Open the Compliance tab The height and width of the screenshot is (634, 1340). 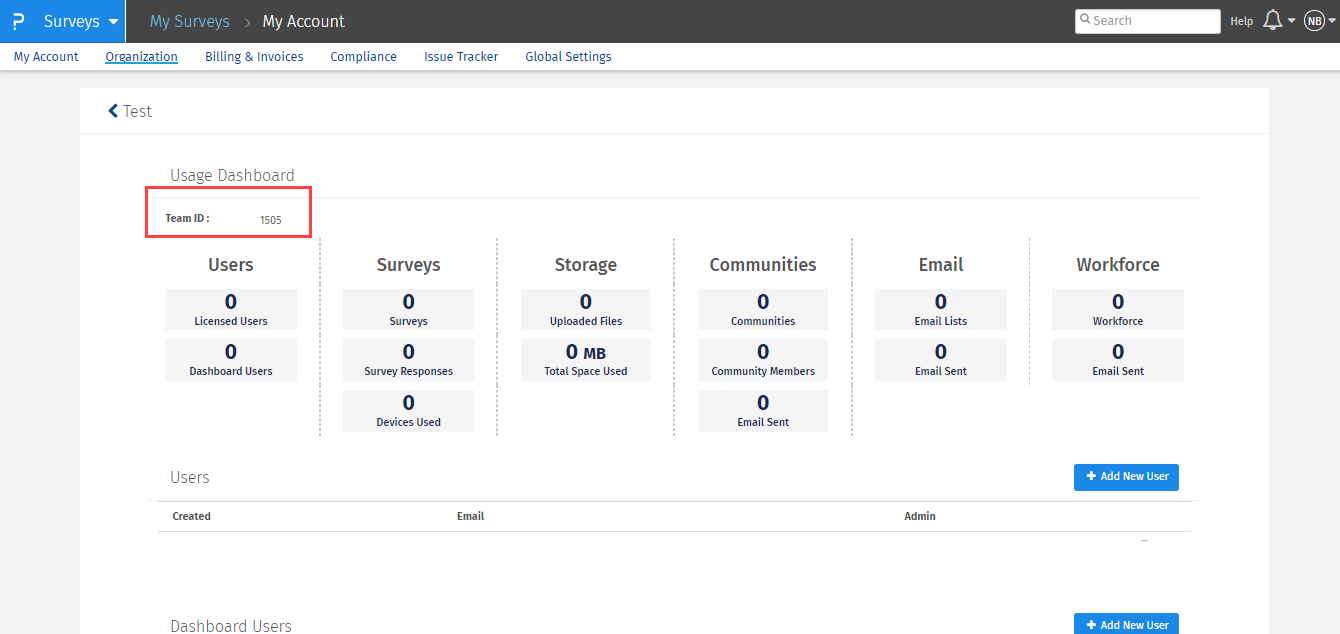(x=363, y=57)
